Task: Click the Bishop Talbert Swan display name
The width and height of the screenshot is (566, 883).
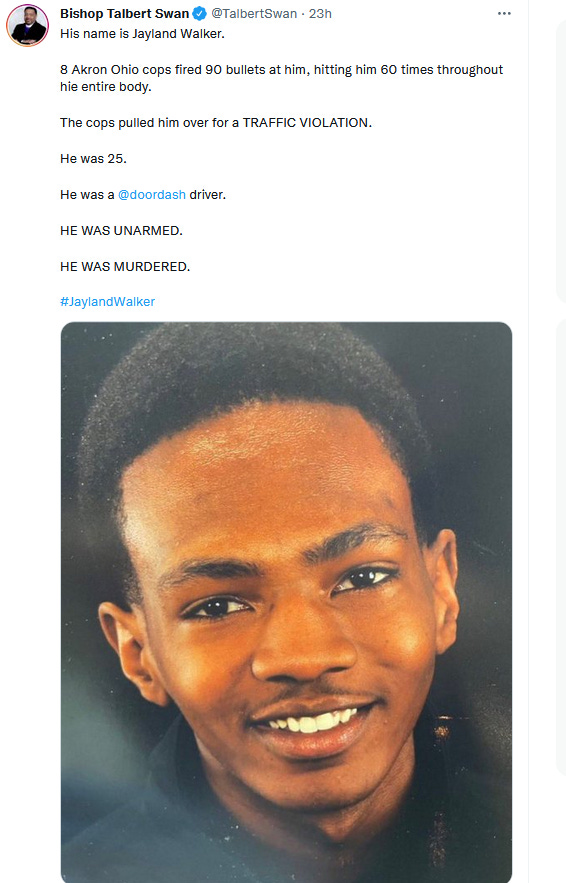Action: coord(124,14)
